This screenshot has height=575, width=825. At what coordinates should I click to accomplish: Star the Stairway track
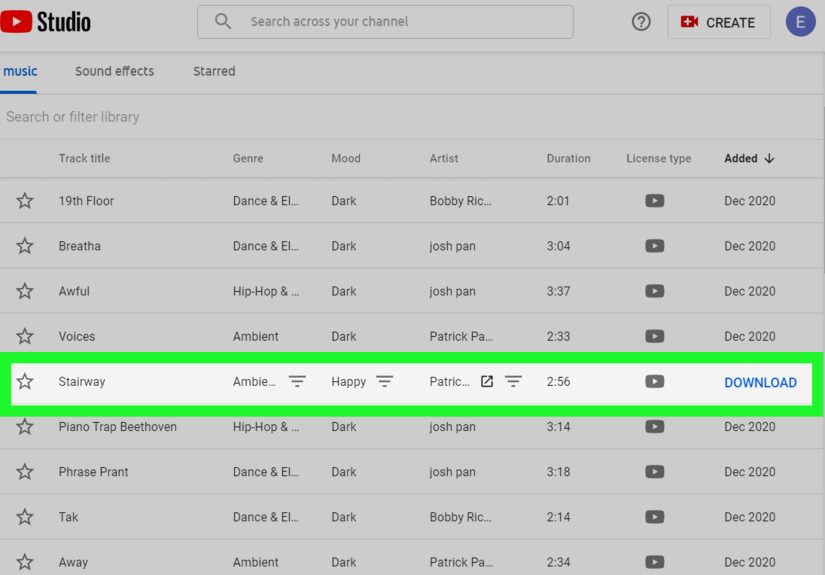tap(25, 381)
